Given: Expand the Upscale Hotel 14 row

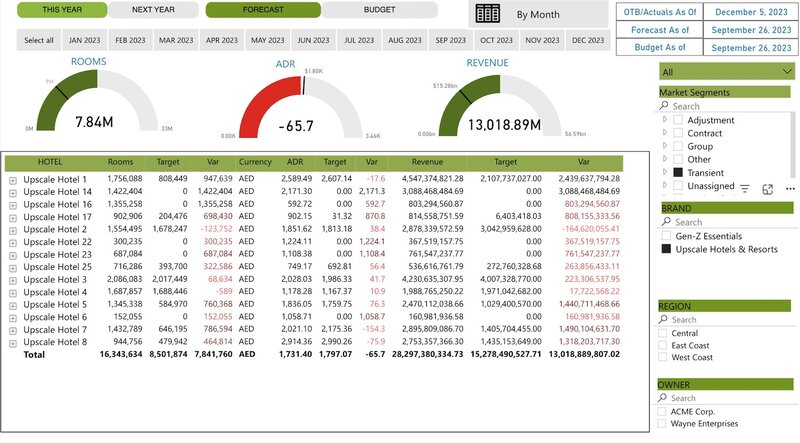Looking at the screenshot, I should click(x=13, y=193).
